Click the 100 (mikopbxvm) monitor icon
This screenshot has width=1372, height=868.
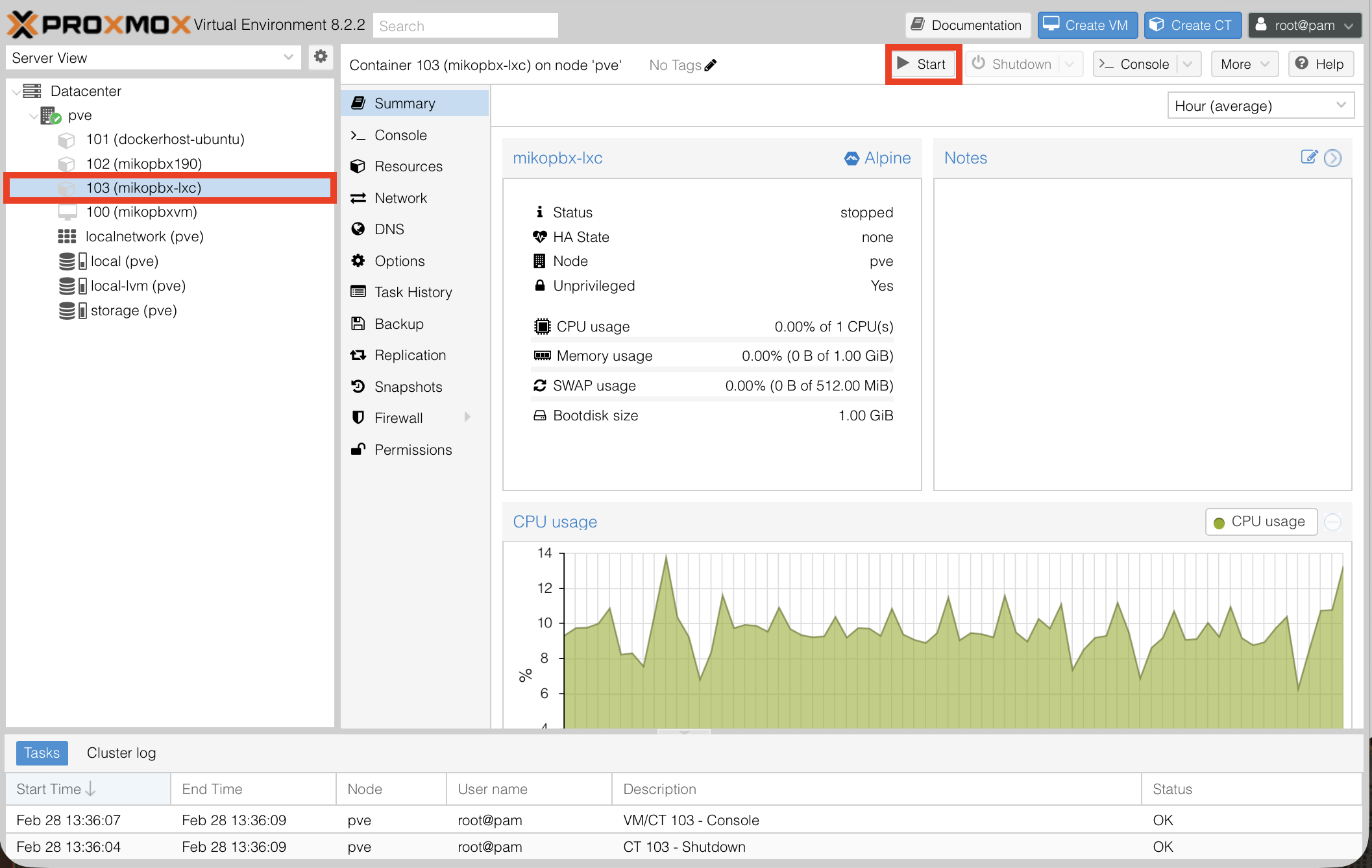[x=67, y=212]
